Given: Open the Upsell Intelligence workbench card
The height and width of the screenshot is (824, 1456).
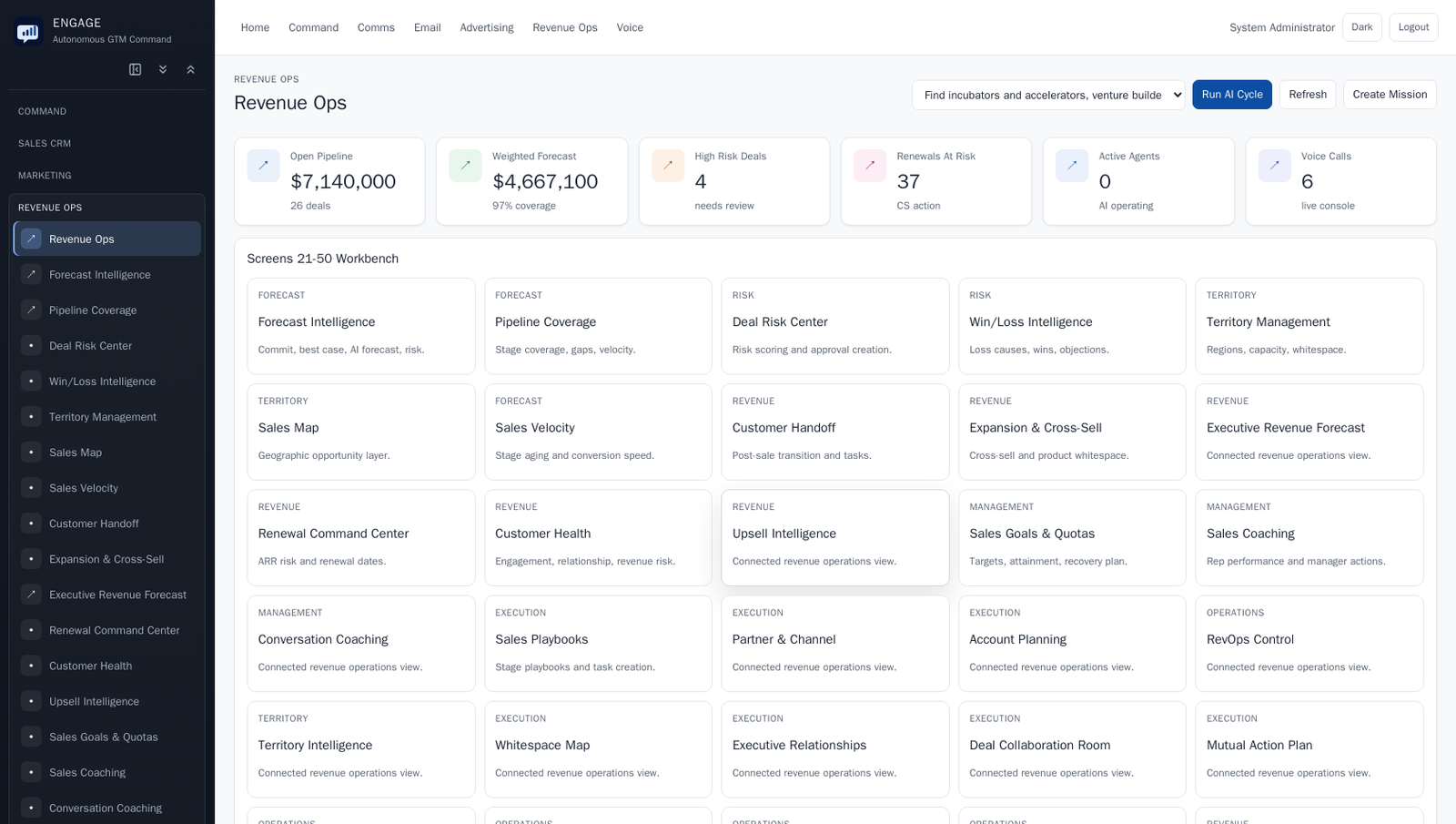Looking at the screenshot, I should point(834,537).
